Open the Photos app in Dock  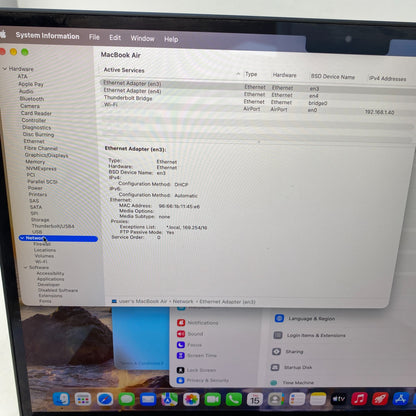pyautogui.click(x=191, y=399)
